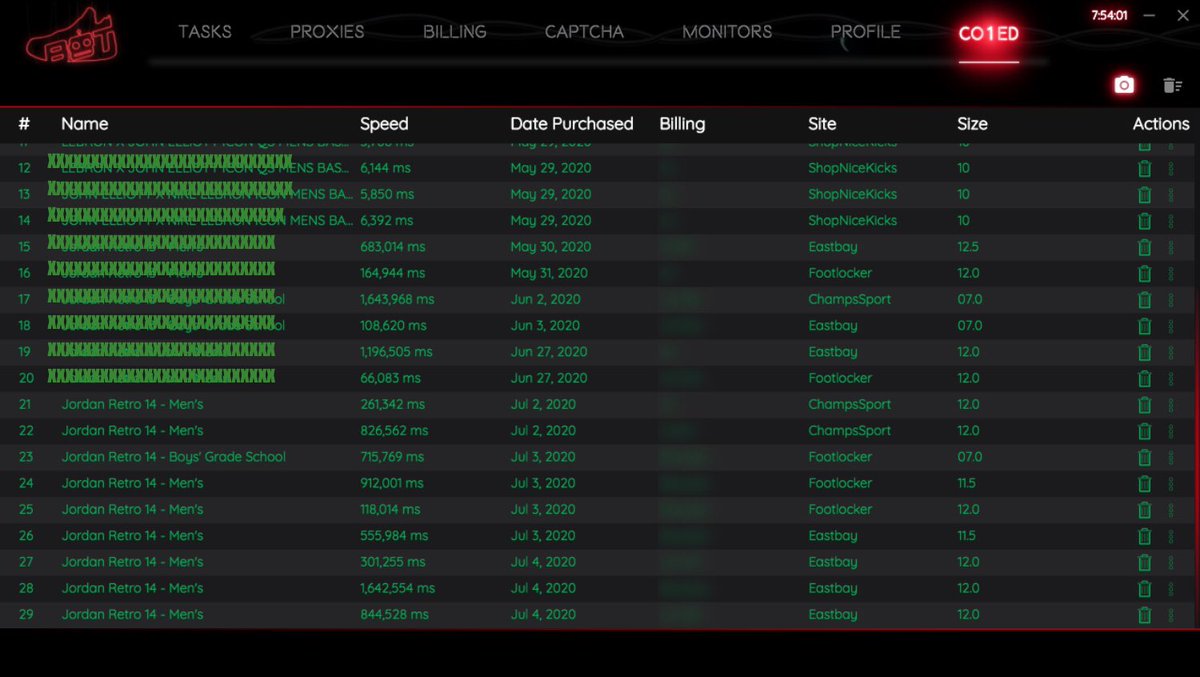Screen dimensions: 1200x677
Task: Click date May 31, 2020
Action: coord(550,273)
